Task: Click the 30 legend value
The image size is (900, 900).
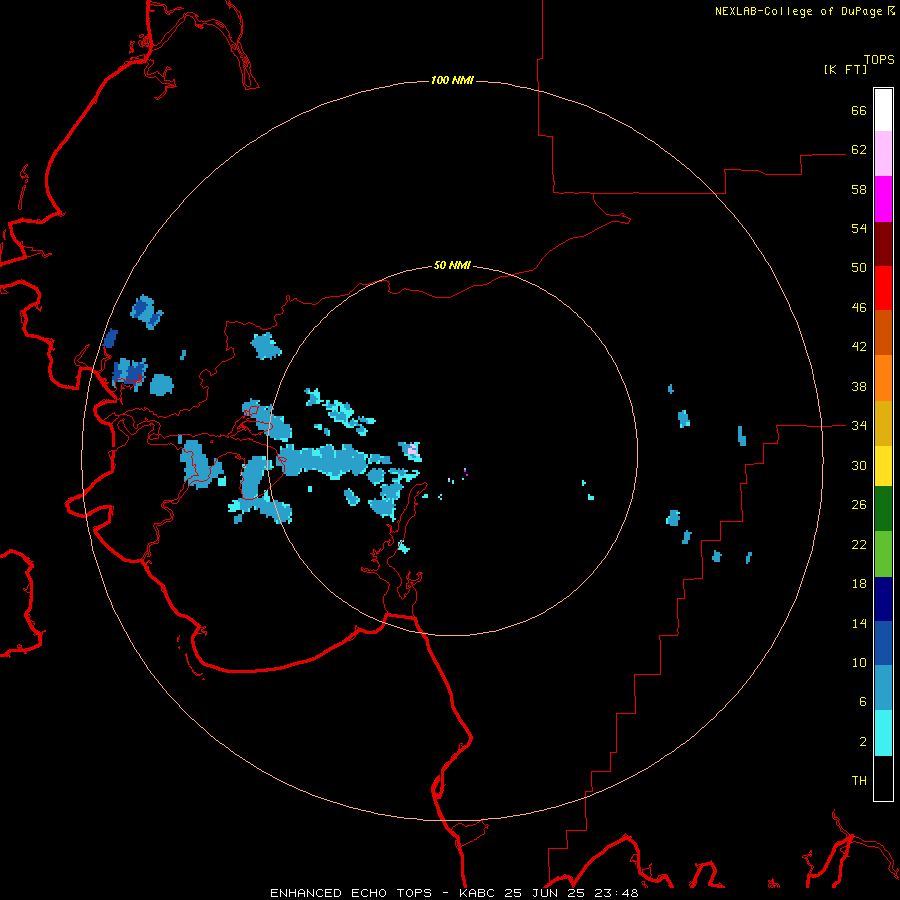Action: 859,465
